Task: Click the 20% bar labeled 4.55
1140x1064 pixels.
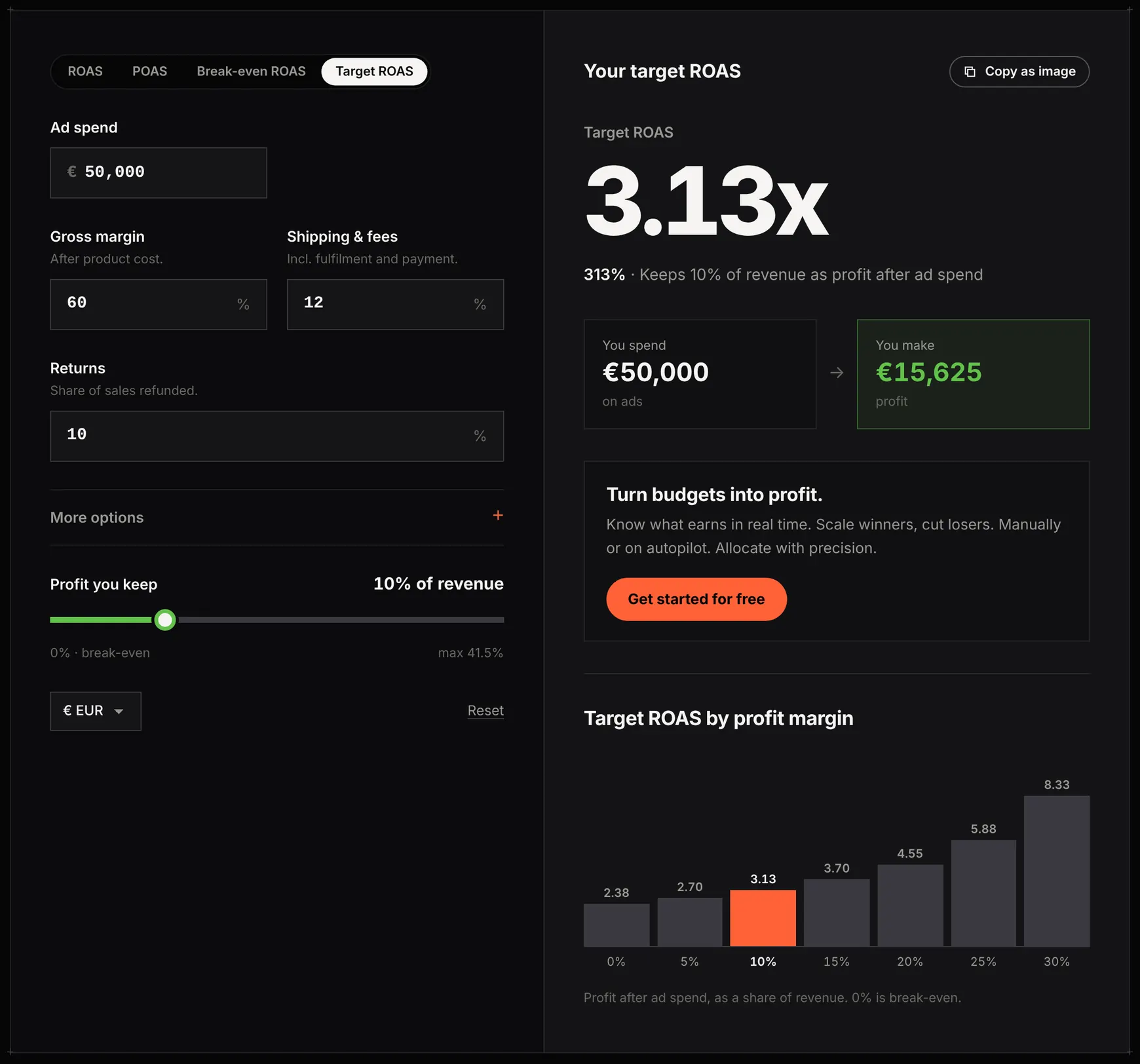Action: pyautogui.click(x=910, y=905)
